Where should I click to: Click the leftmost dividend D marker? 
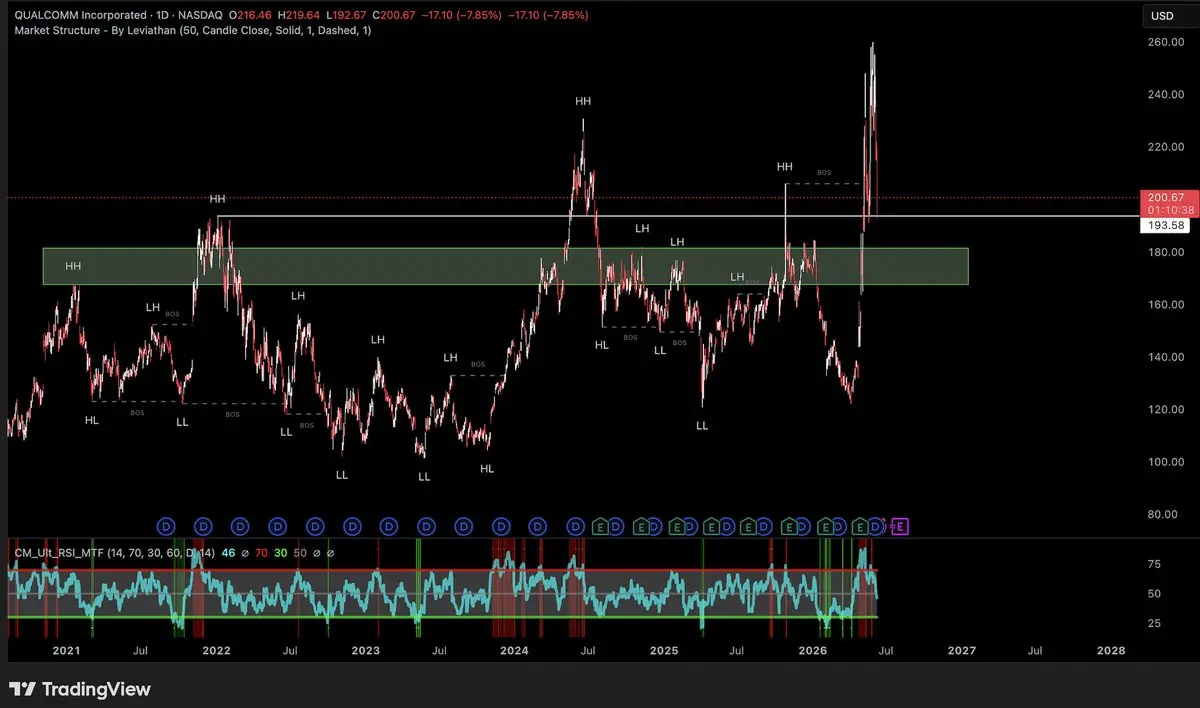point(166,526)
